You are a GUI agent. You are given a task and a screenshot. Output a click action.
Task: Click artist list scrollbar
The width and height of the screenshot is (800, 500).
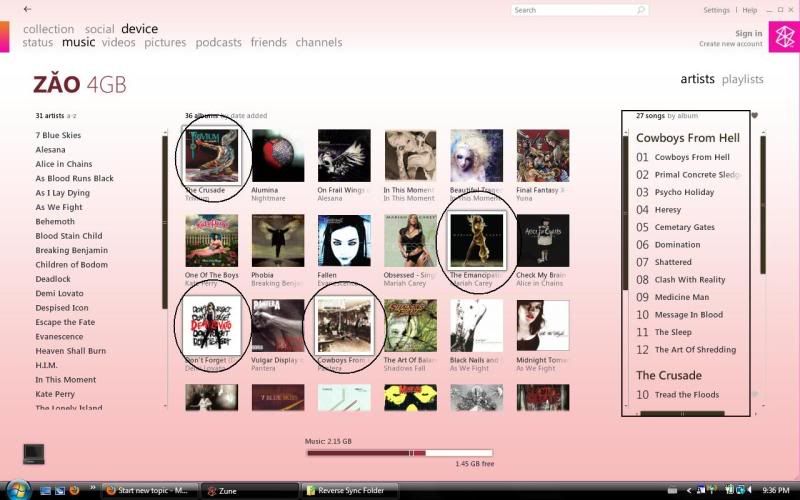pos(165,222)
